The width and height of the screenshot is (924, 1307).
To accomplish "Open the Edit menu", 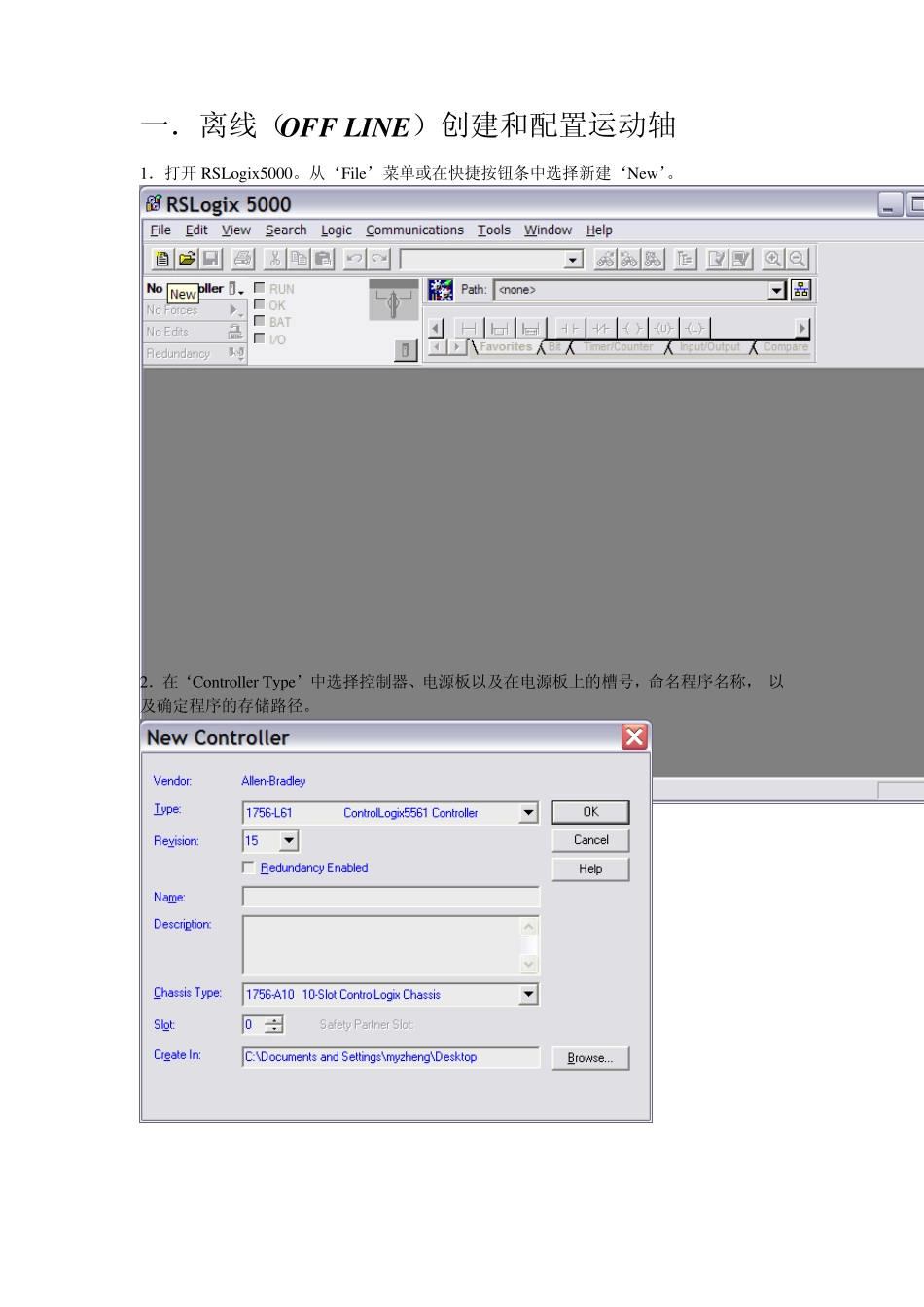I will (x=196, y=230).
